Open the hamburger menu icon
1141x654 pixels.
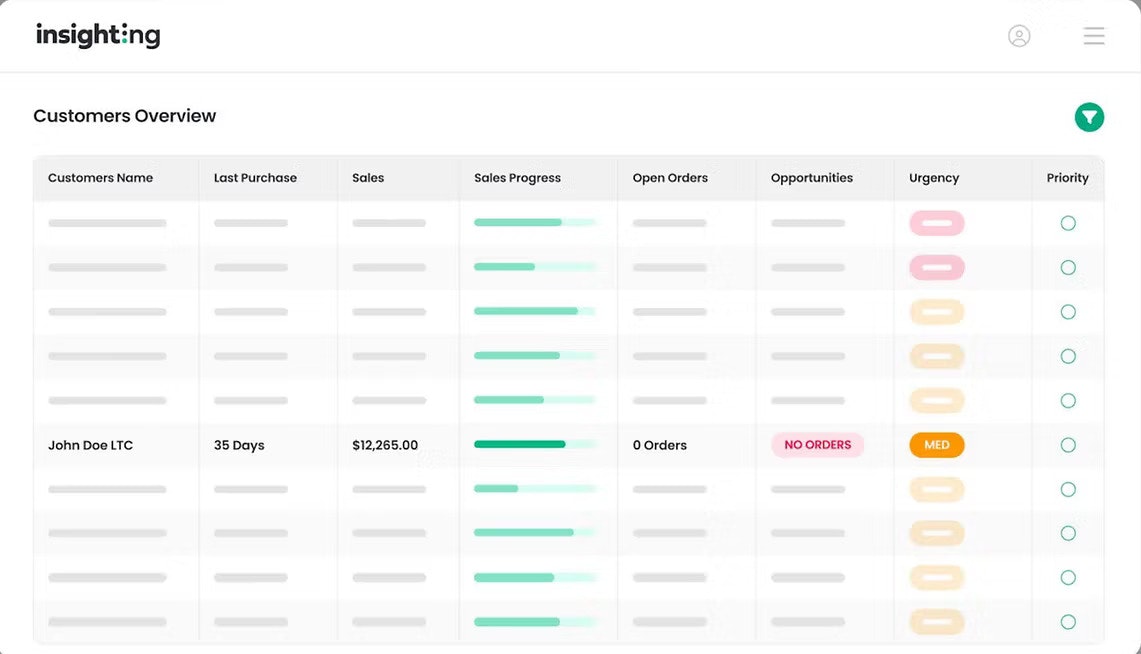point(1094,36)
